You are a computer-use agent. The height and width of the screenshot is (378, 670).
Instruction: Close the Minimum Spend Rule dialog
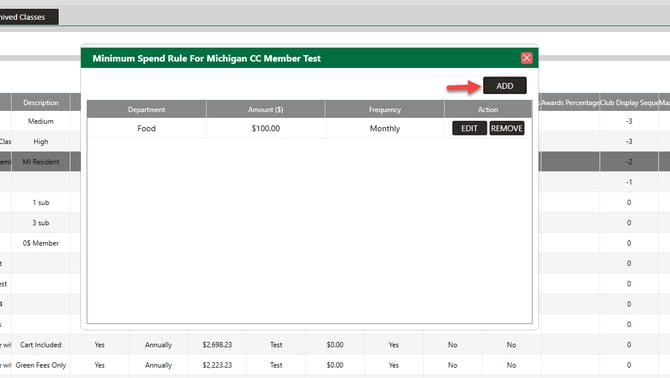coord(526,58)
